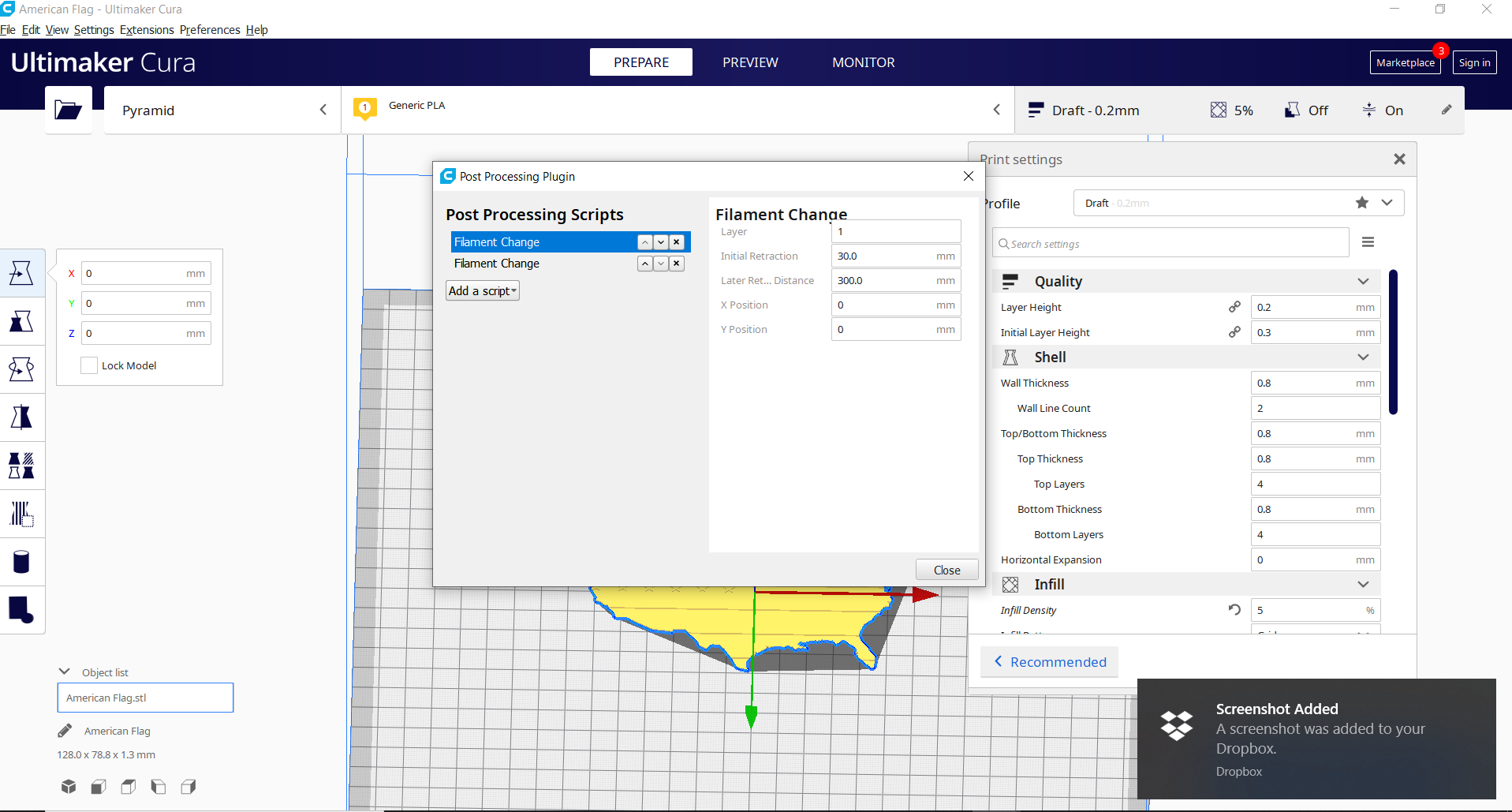Open the Help menu
The height and width of the screenshot is (812, 1512).
(257, 30)
